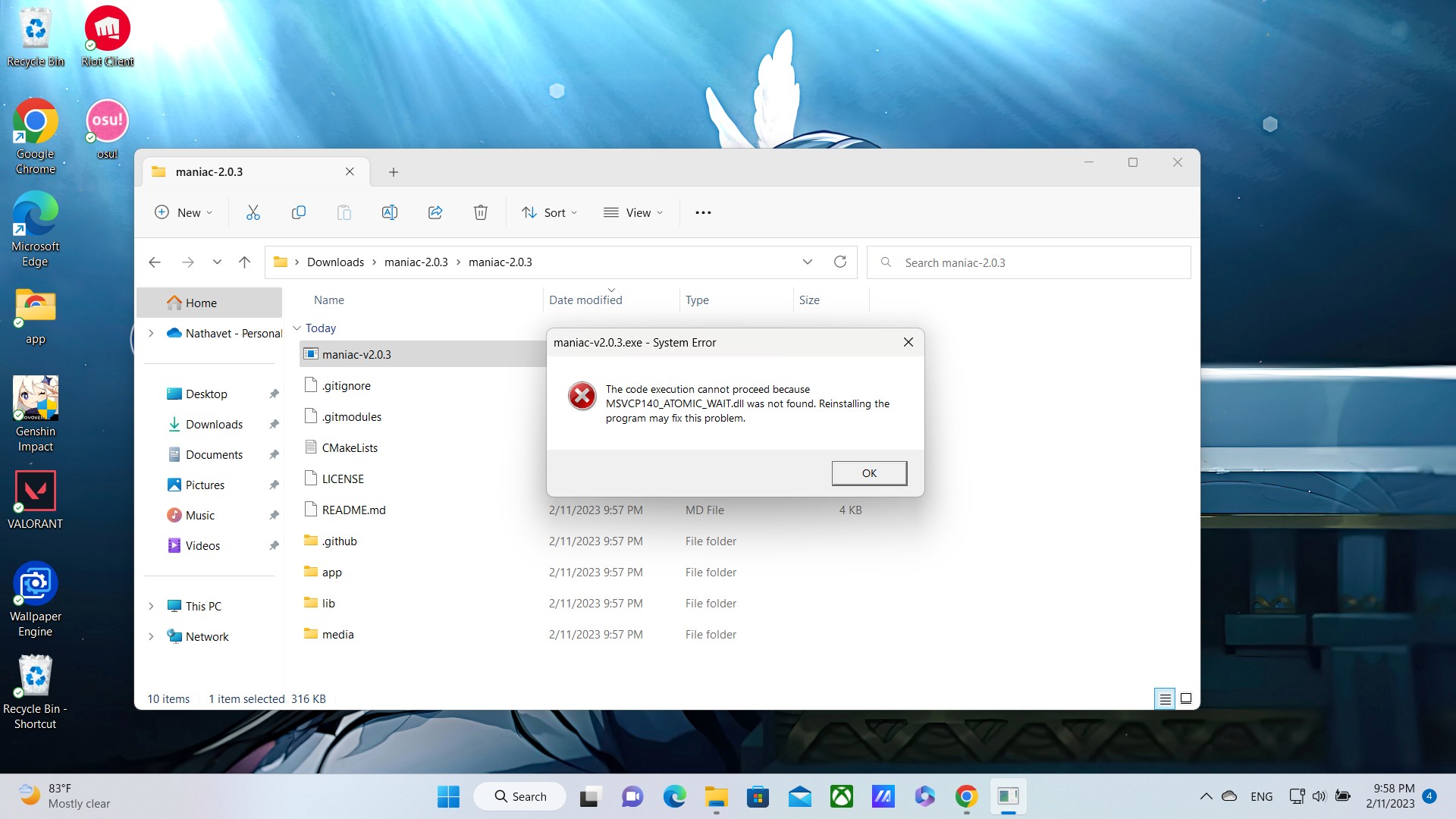Share maniac-v2.0.3 via the Share icon
1456x819 pixels.
tap(435, 212)
